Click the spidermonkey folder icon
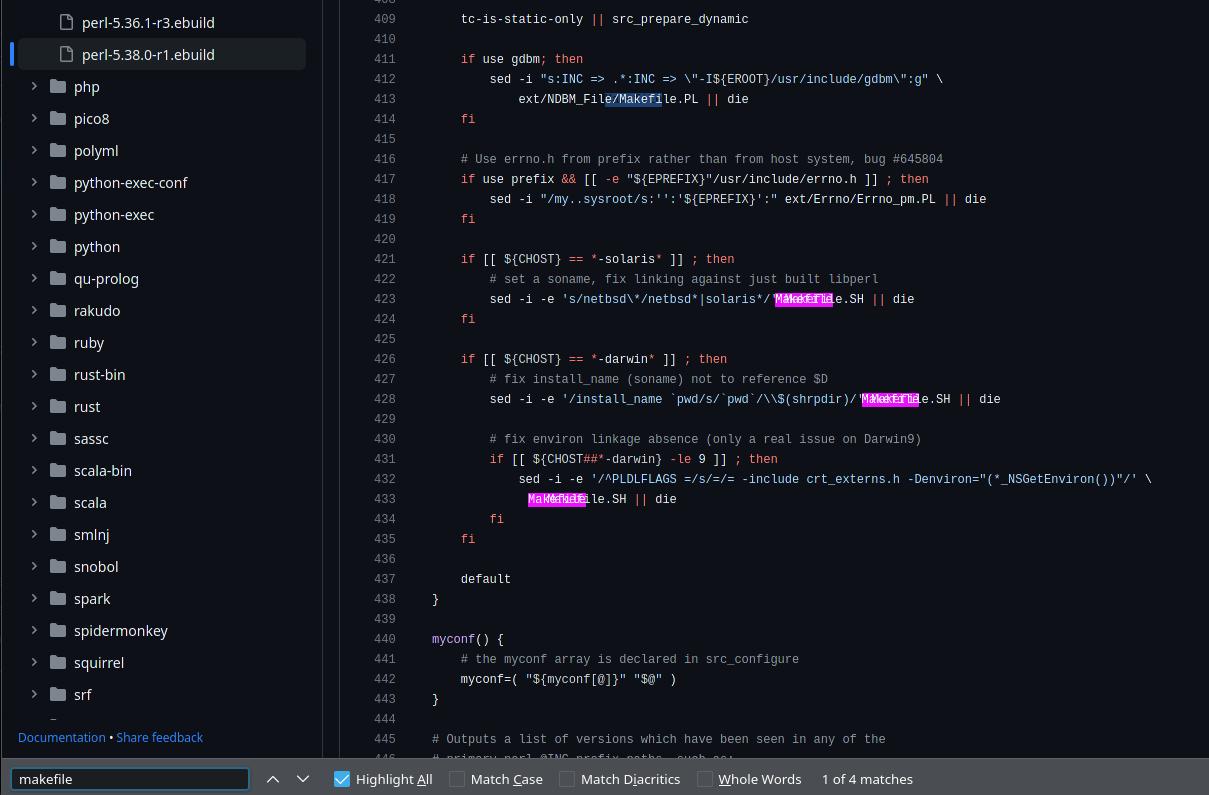This screenshot has height=795, width=1209. tap(58, 630)
